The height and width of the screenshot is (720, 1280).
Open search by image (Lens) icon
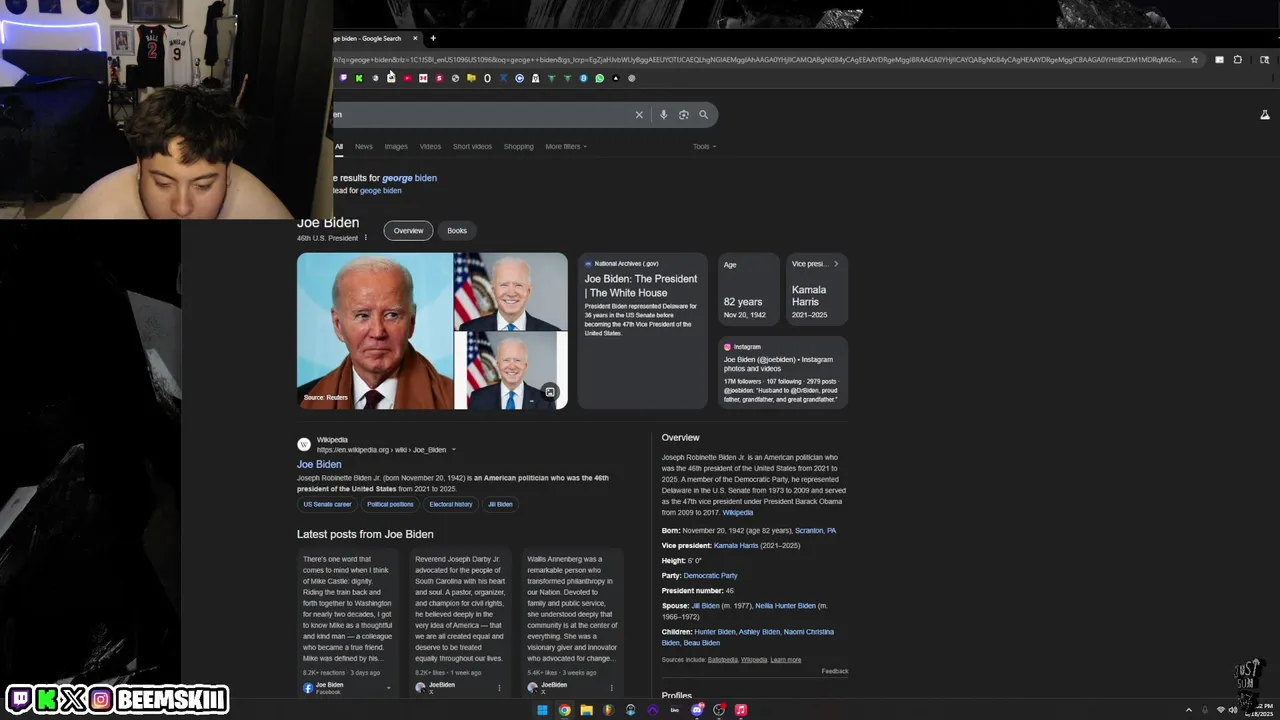(x=684, y=115)
